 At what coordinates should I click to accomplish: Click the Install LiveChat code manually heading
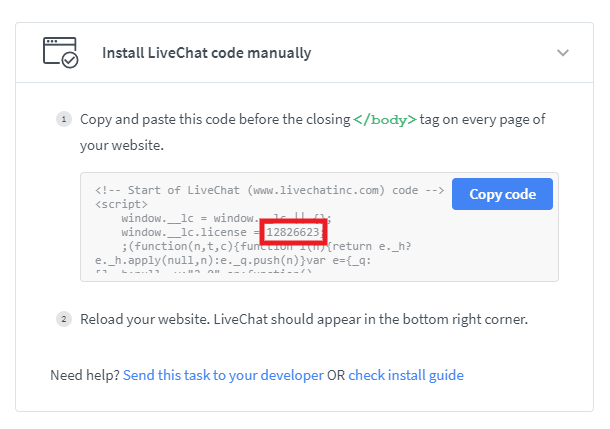pyautogui.click(x=207, y=53)
